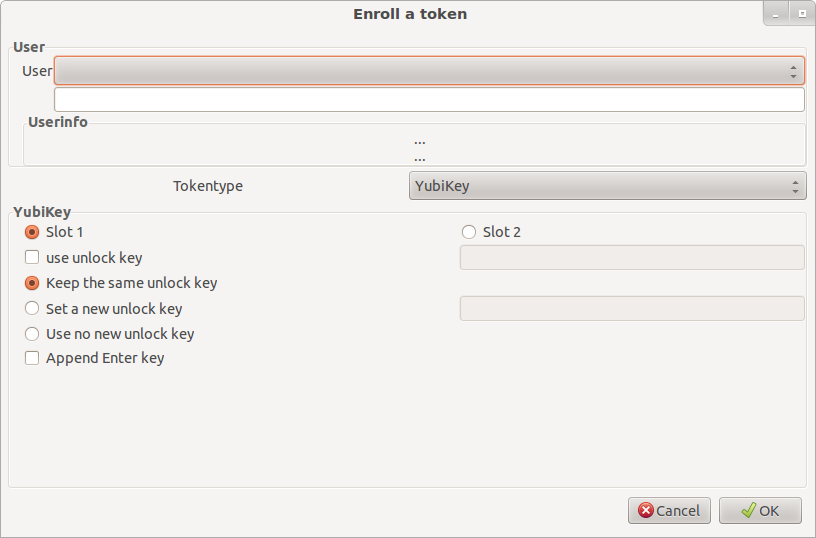Click the red X icon on Cancel
This screenshot has width=816, height=538.
click(646, 510)
